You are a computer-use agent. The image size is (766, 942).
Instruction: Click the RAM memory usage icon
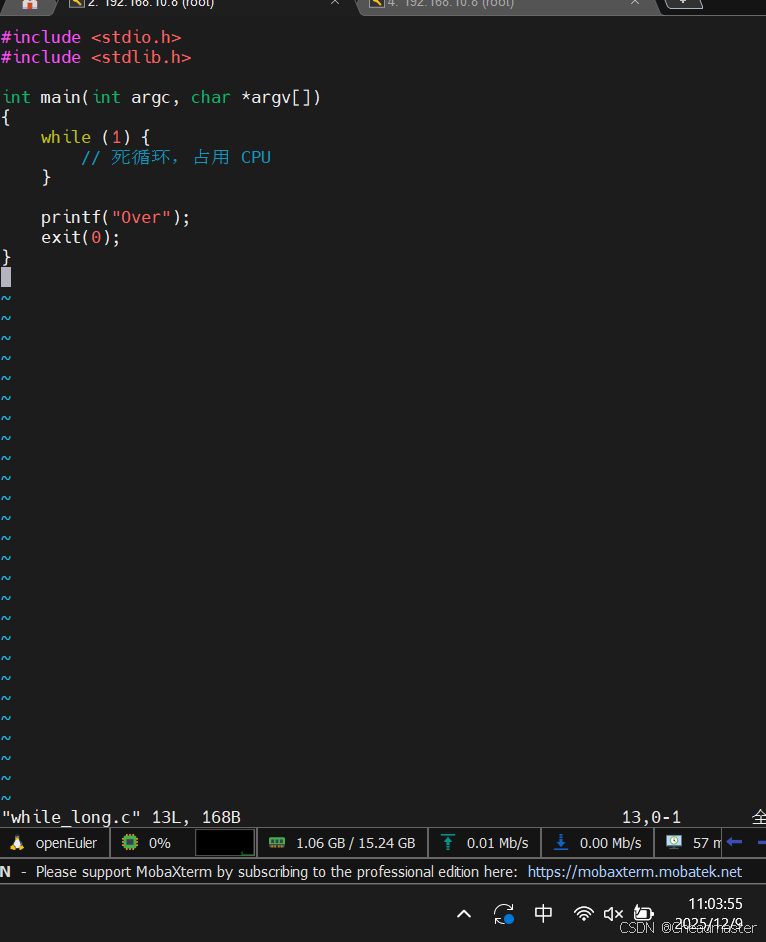point(277,843)
